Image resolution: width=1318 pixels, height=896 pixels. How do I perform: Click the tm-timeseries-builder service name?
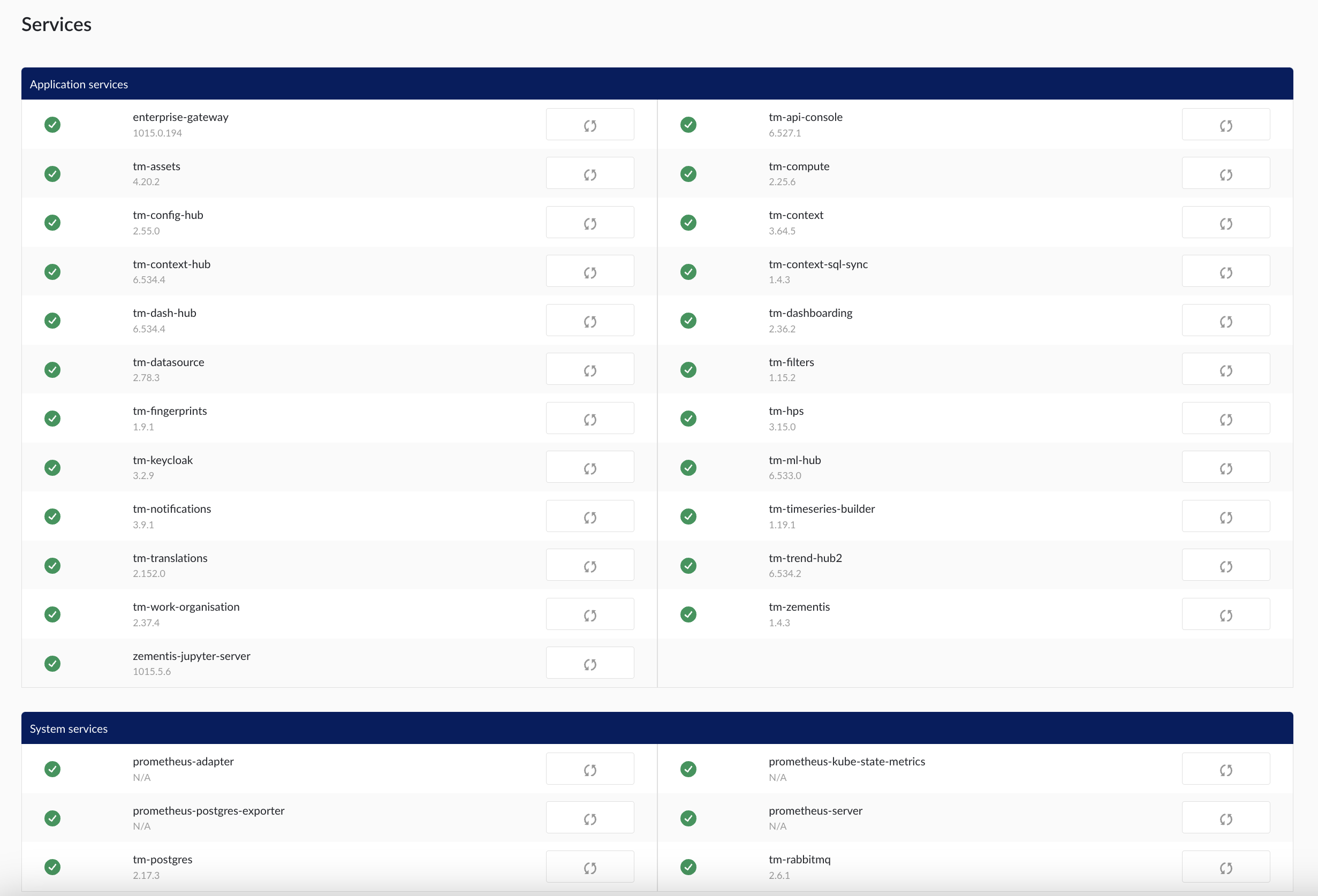pyautogui.click(x=822, y=508)
